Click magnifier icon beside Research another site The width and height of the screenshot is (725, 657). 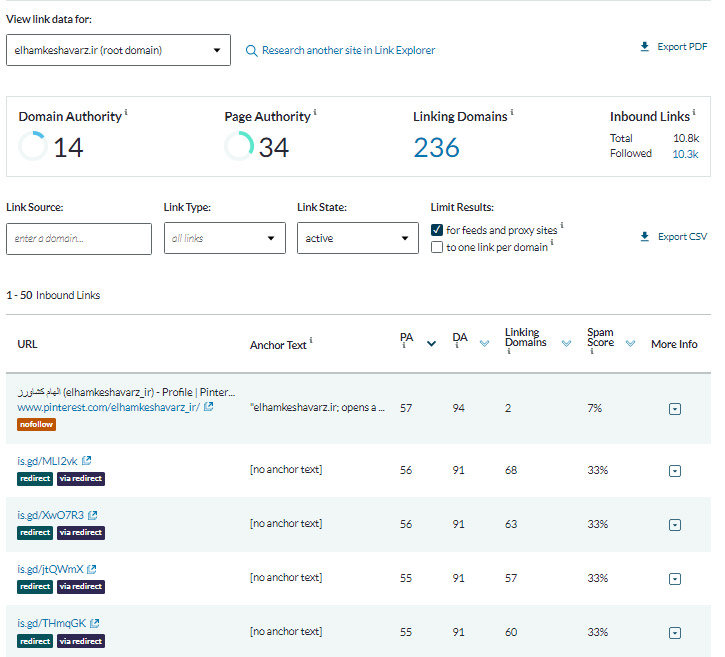tap(252, 51)
